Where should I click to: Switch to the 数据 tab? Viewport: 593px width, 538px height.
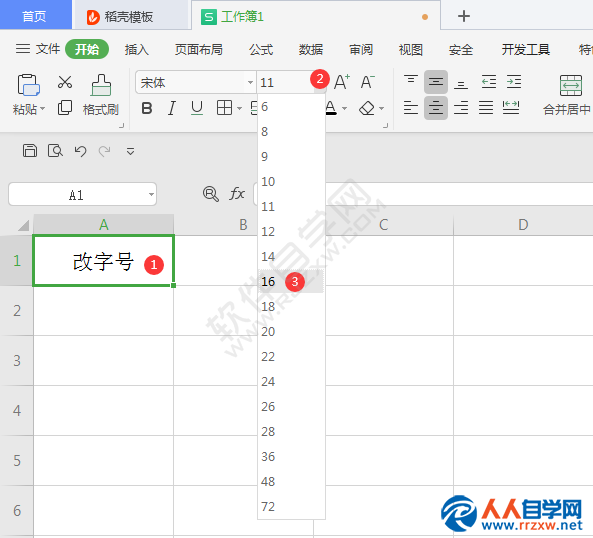click(311, 50)
